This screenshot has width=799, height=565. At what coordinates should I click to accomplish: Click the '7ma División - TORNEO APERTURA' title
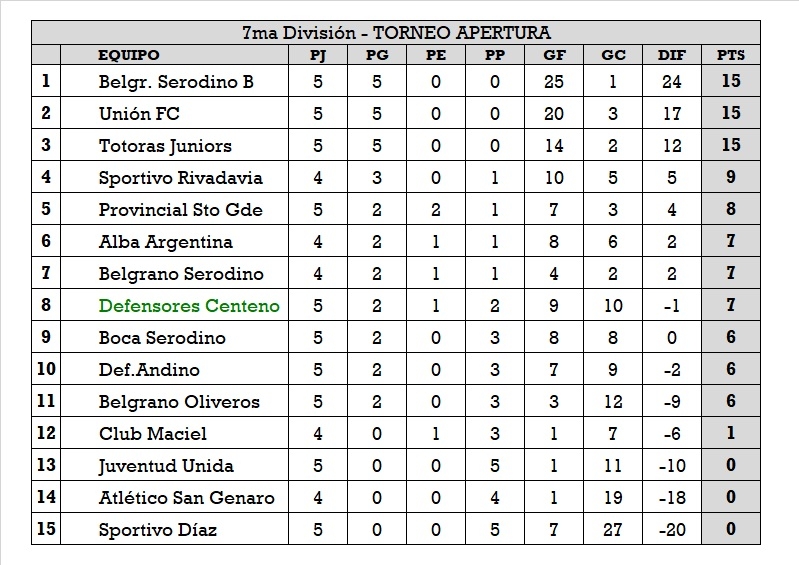pos(396,33)
